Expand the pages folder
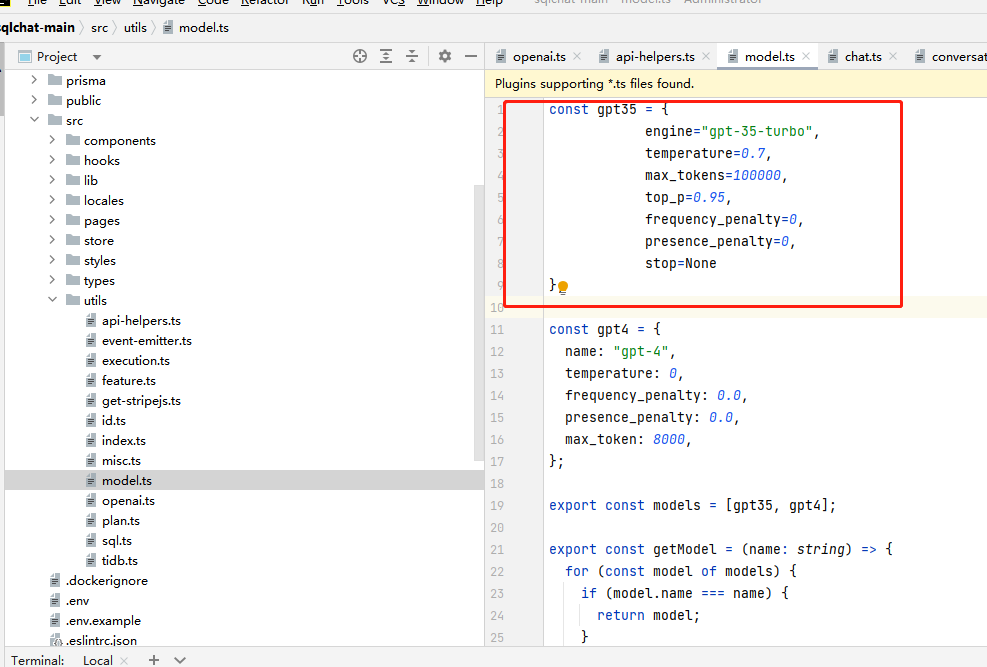The width and height of the screenshot is (987, 667). [52, 220]
